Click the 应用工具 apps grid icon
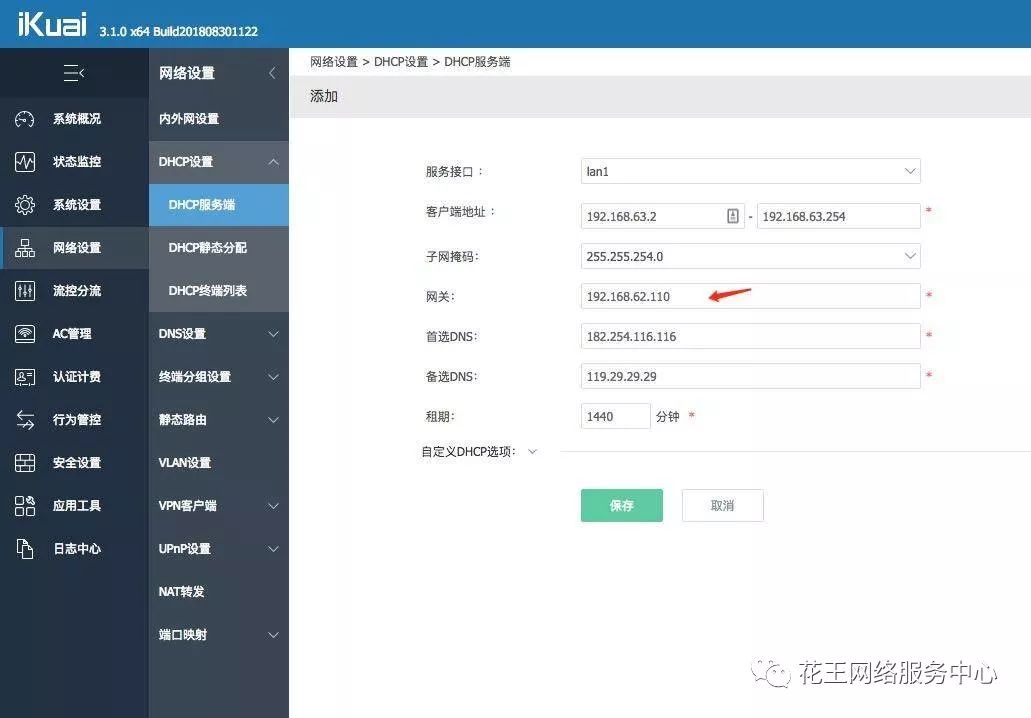The image size is (1031, 718). [x=25, y=506]
